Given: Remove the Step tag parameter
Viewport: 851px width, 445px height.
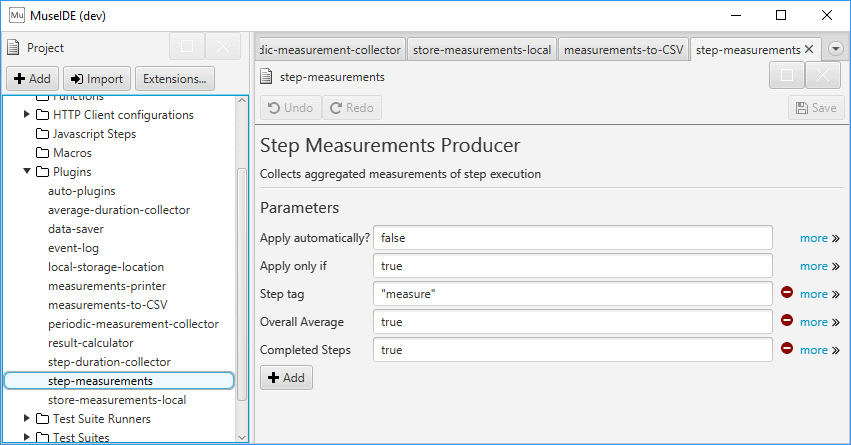Looking at the screenshot, I should pos(787,294).
